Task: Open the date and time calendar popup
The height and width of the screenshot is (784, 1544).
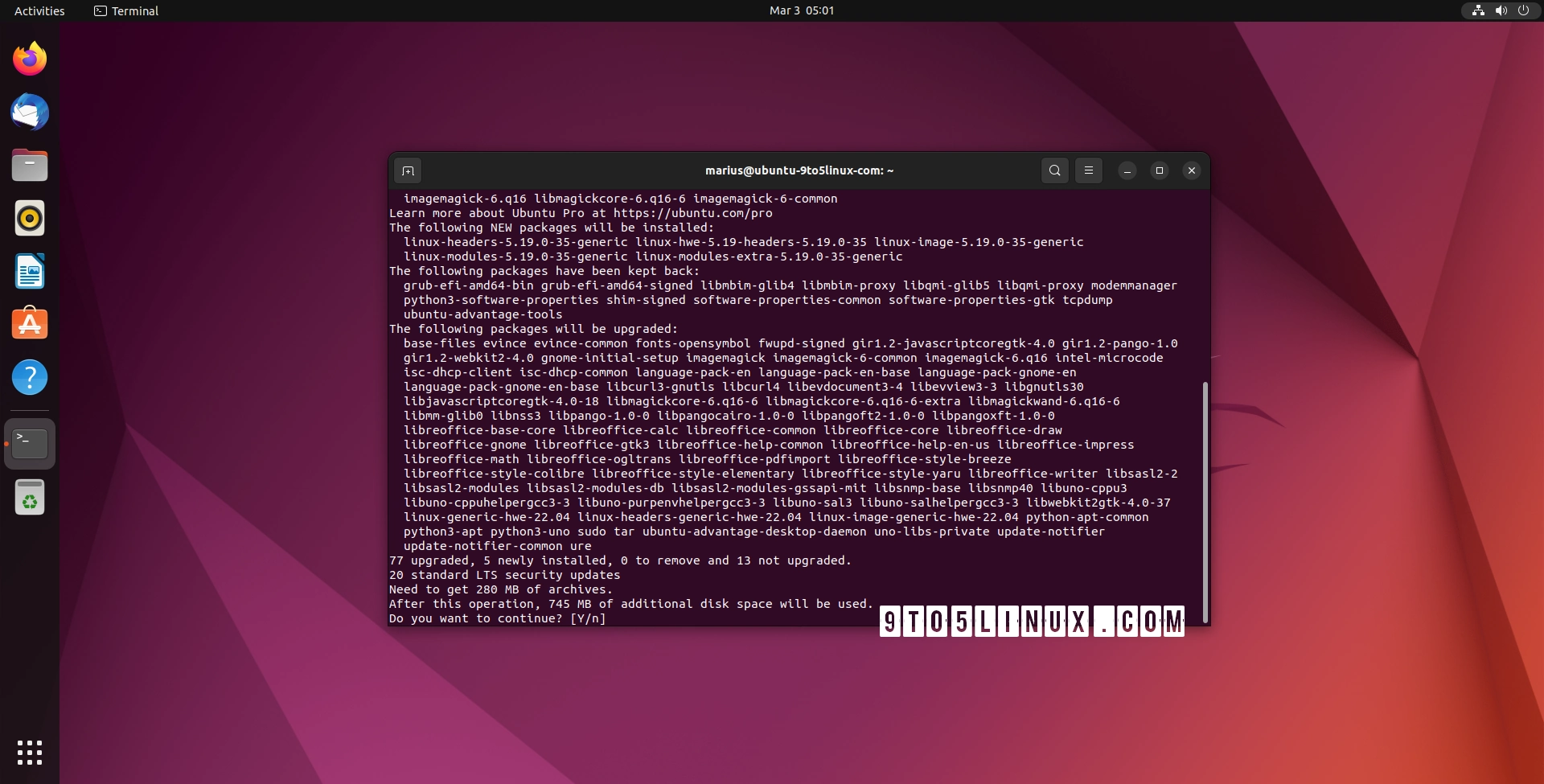Action: click(x=800, y=10)
